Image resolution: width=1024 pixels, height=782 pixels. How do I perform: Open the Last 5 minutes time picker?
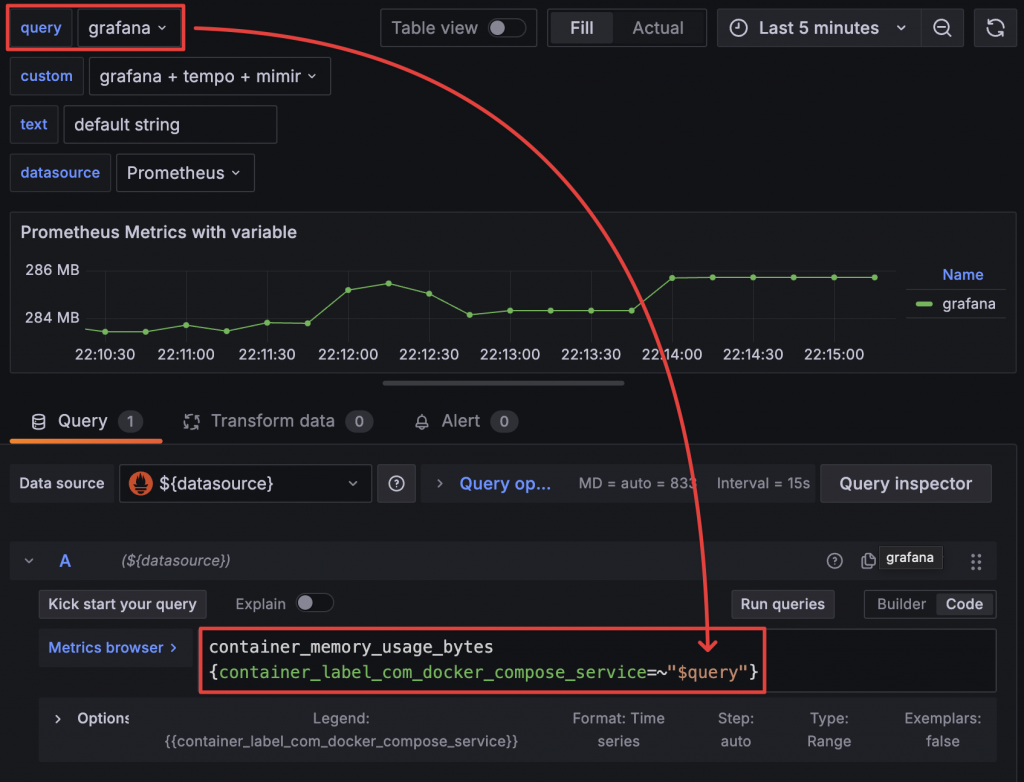[x=819, y=28]
